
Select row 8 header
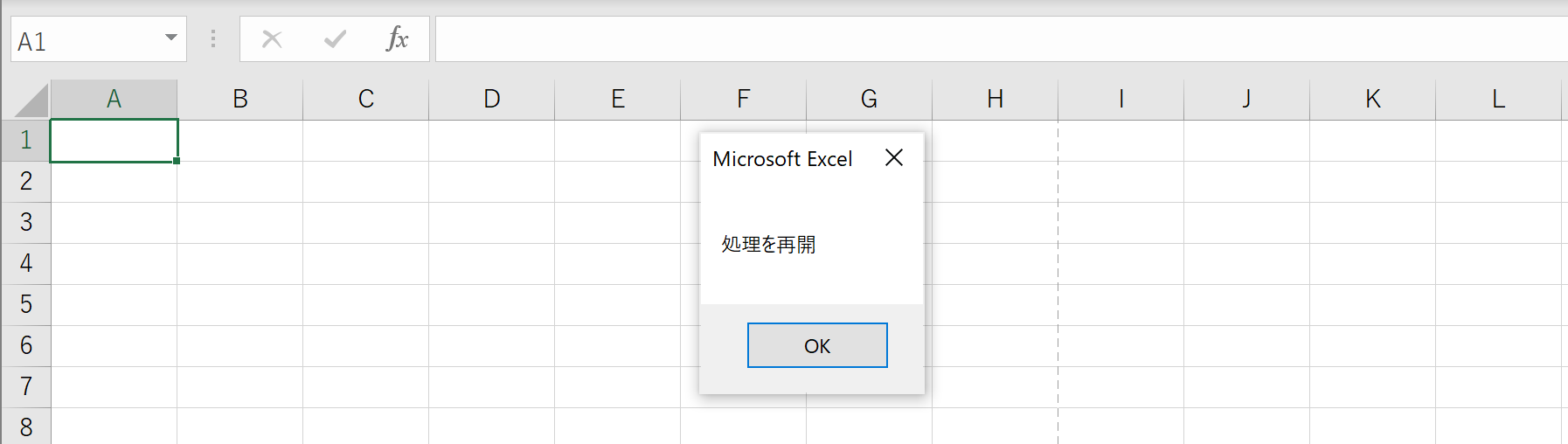click(26, 427)
